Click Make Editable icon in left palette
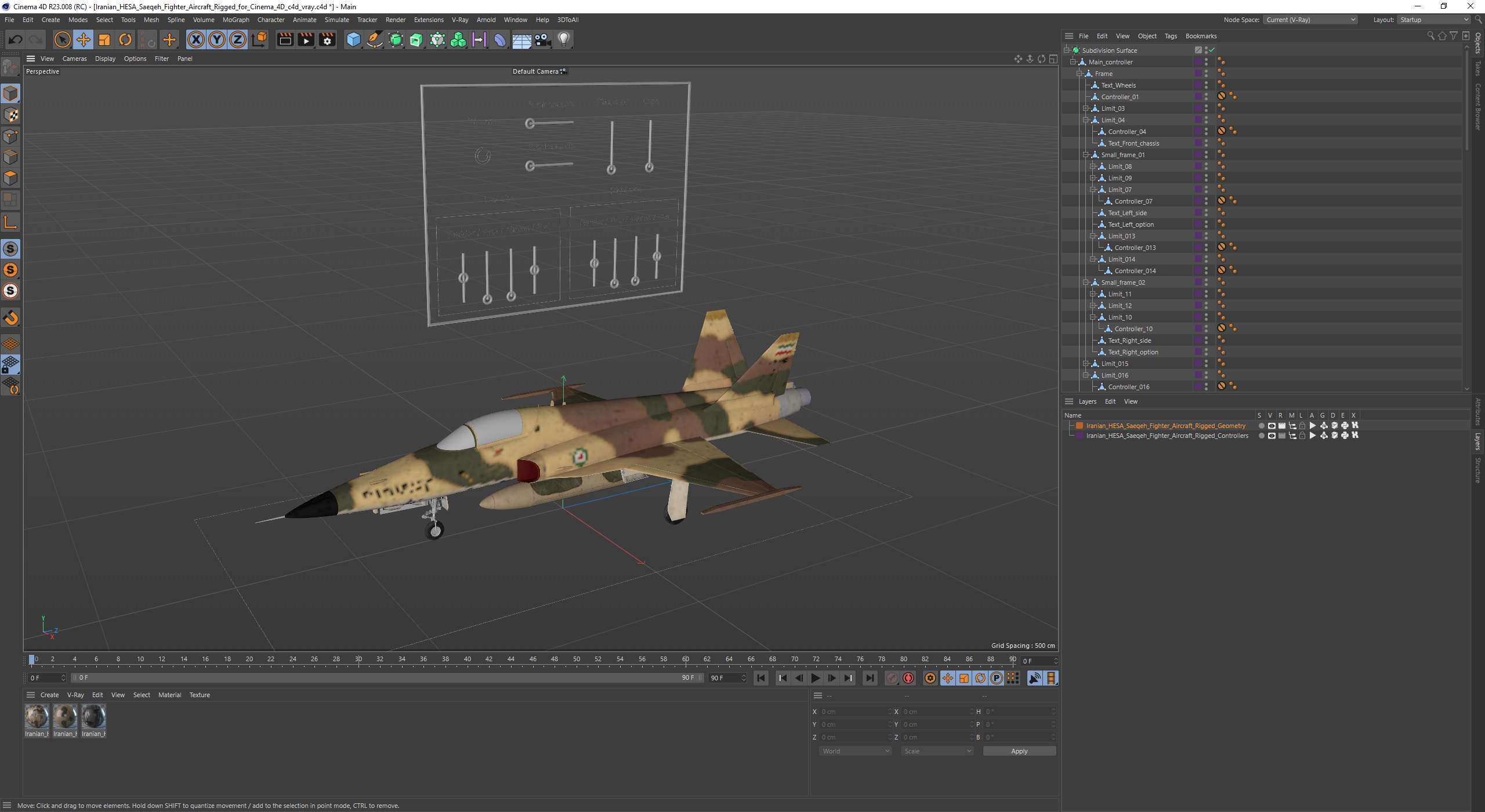The width and height of the screenshot is (1485, 812). pyautogui.click(x=10, y=67)
